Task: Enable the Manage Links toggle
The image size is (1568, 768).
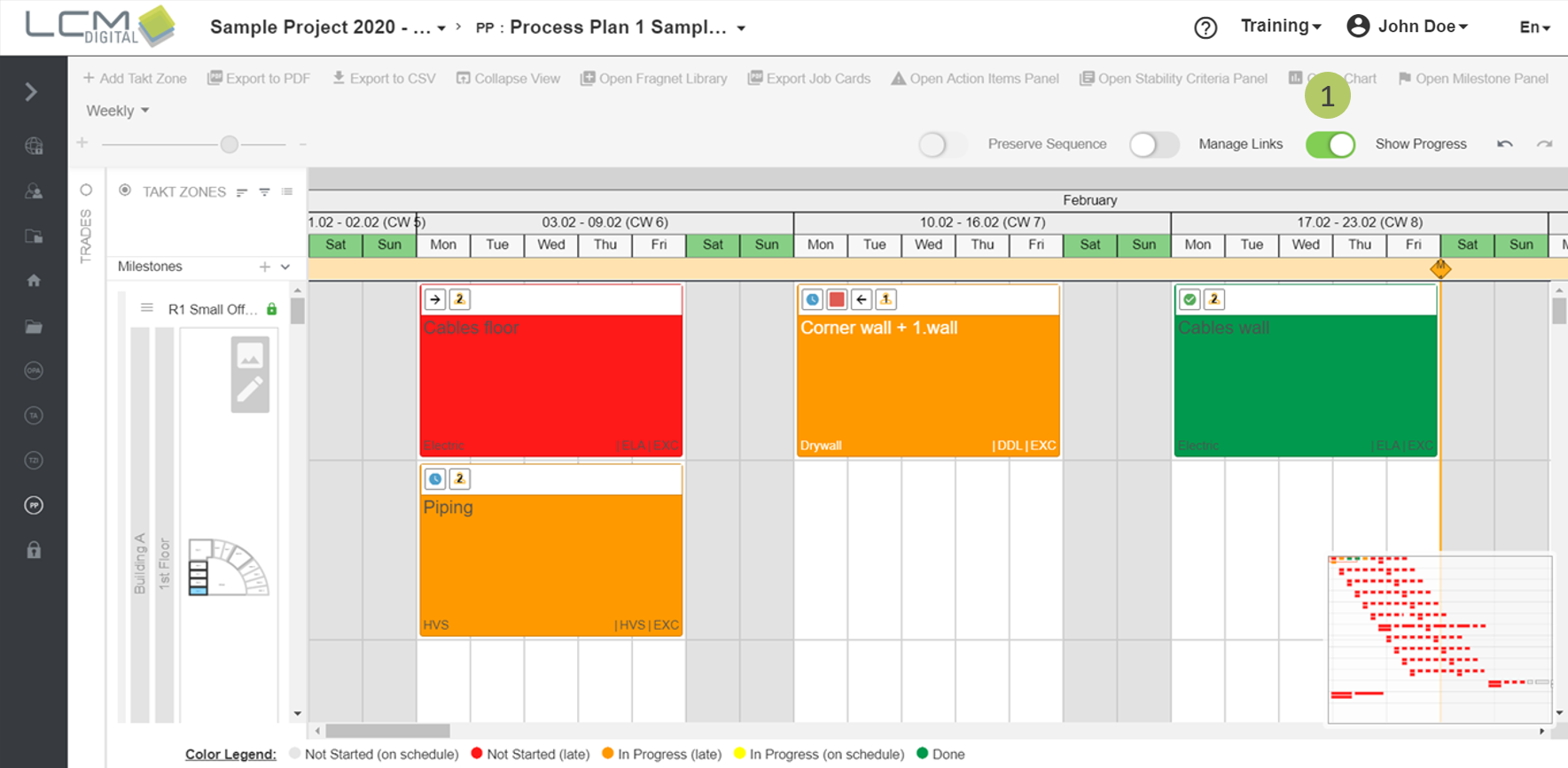Action: tap(1153, 144)
